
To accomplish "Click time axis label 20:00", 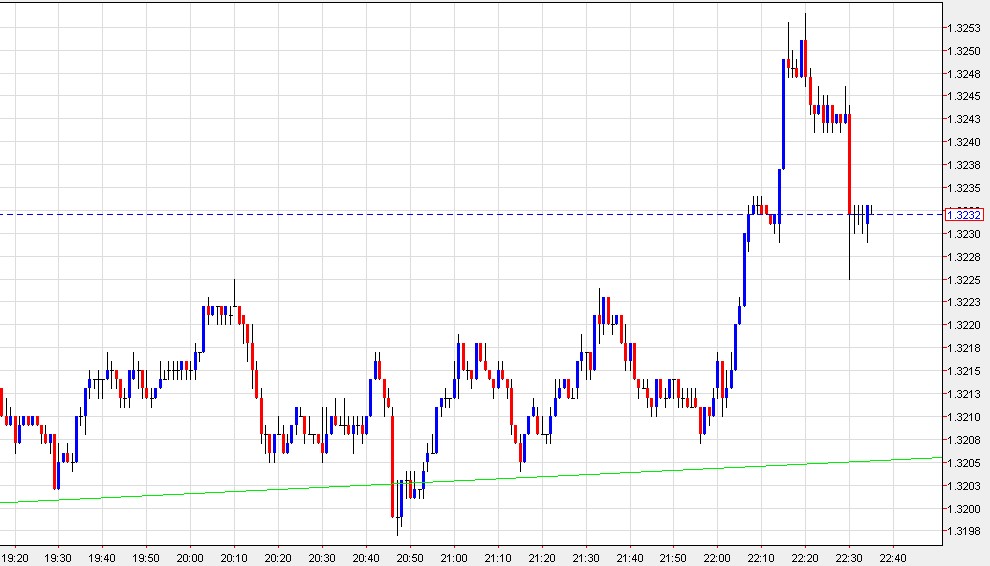I will tap(190, 558).
